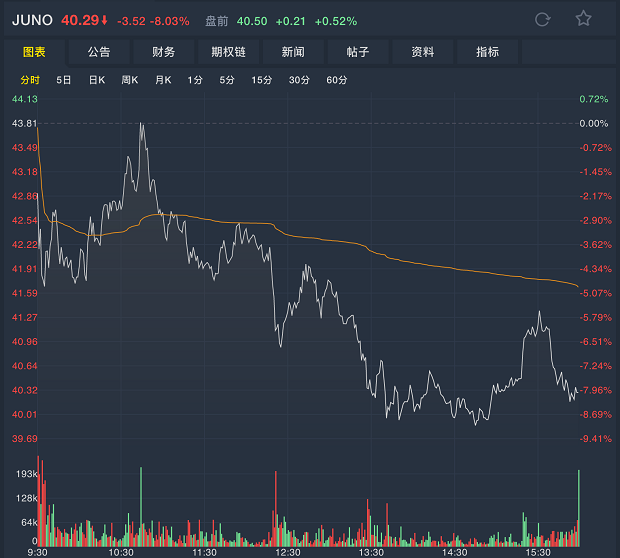Pick the 60分 interval chart
Screen dimensions: 620x558
point(336,80)
